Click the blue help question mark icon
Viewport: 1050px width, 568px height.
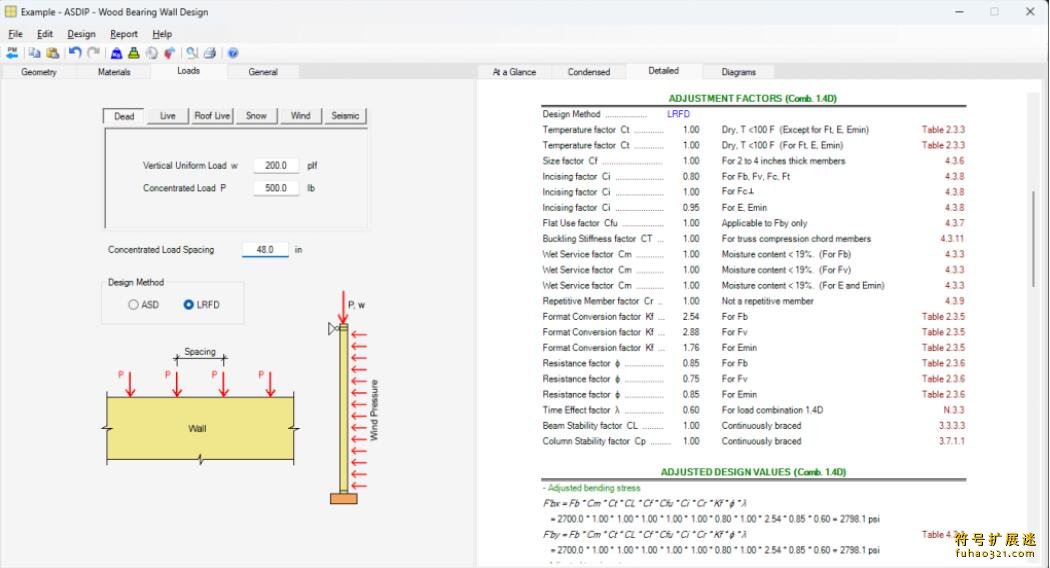pos(233,53)
